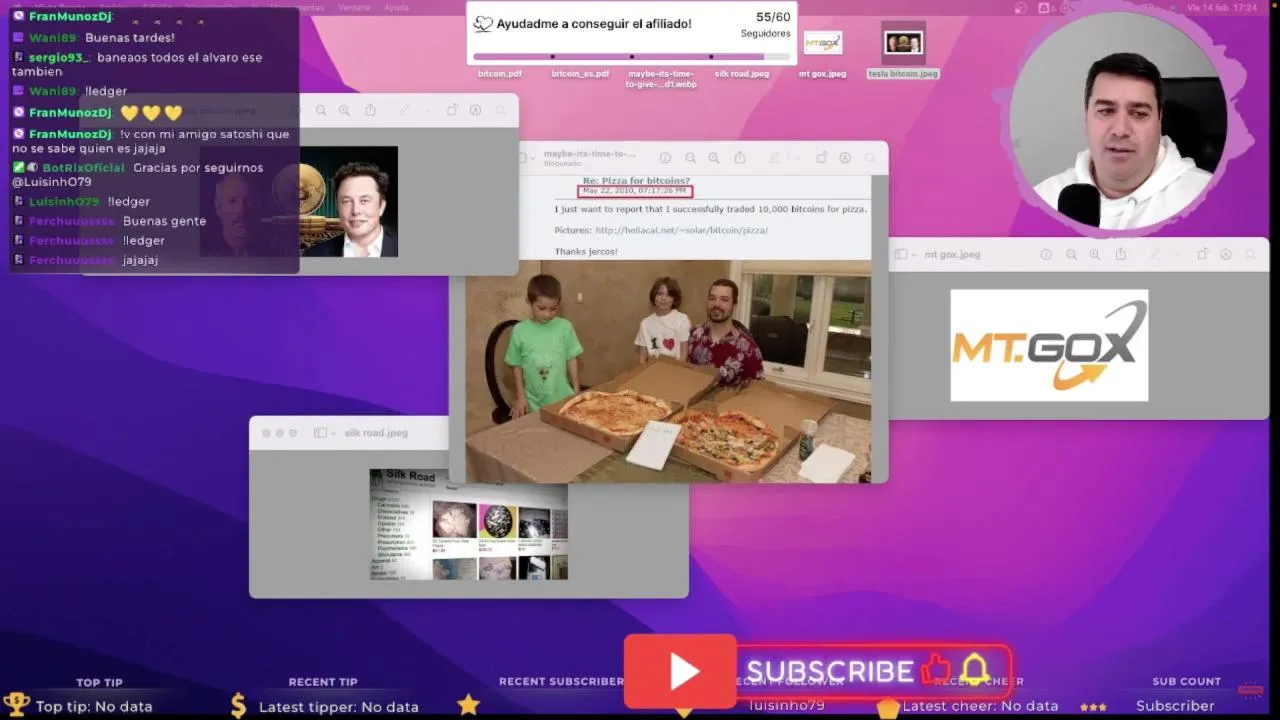Show info inspector in pizza webp window
The width and height of the screenshot is (1280, 720).
pyautogui.click(x=666, y=158)
